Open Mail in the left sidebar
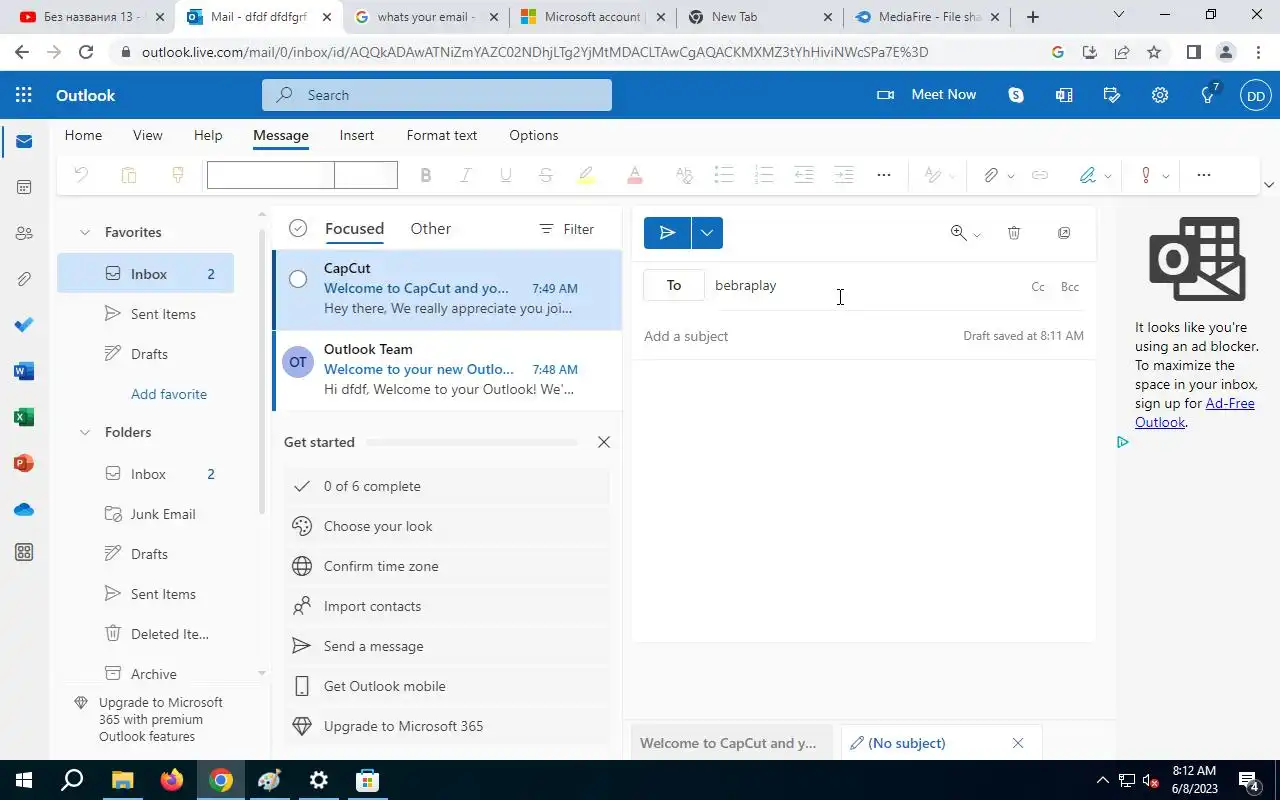 click(24, 141)
